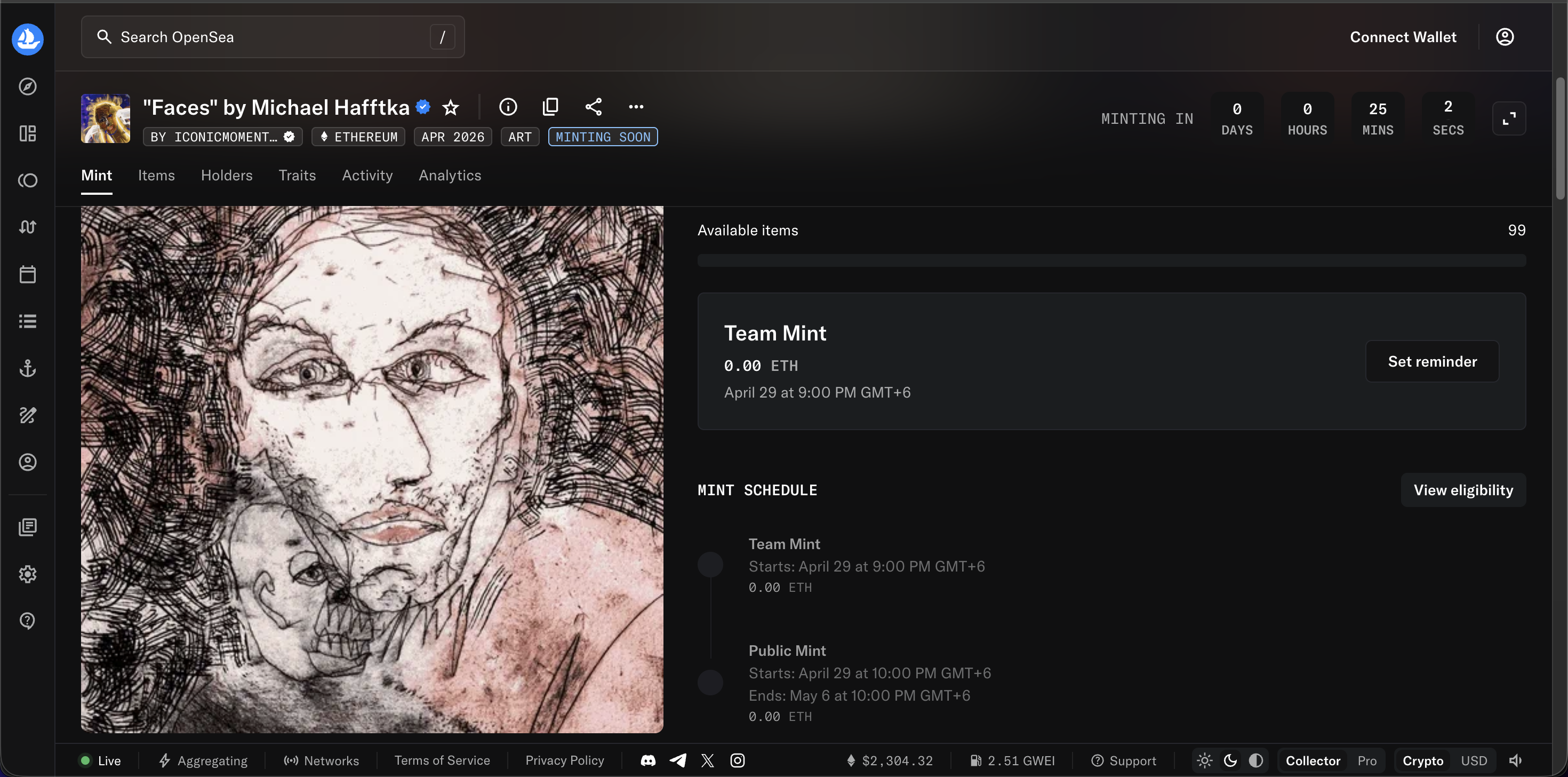Open the Activity list icon in sidebar
Image resolution: width=1568 pixels, height=777 pixels.
click(x=27, y=321)
